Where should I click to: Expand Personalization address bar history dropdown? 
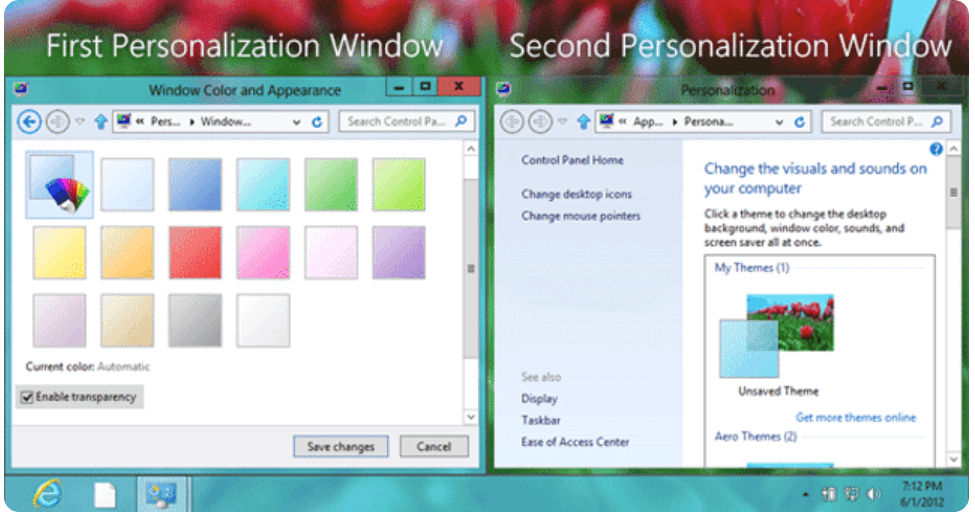[x=779, y=122]
